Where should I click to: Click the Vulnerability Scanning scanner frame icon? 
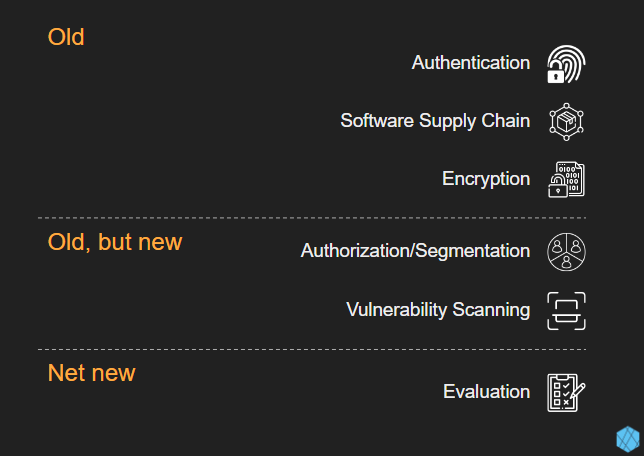click(x=566, y=311)
